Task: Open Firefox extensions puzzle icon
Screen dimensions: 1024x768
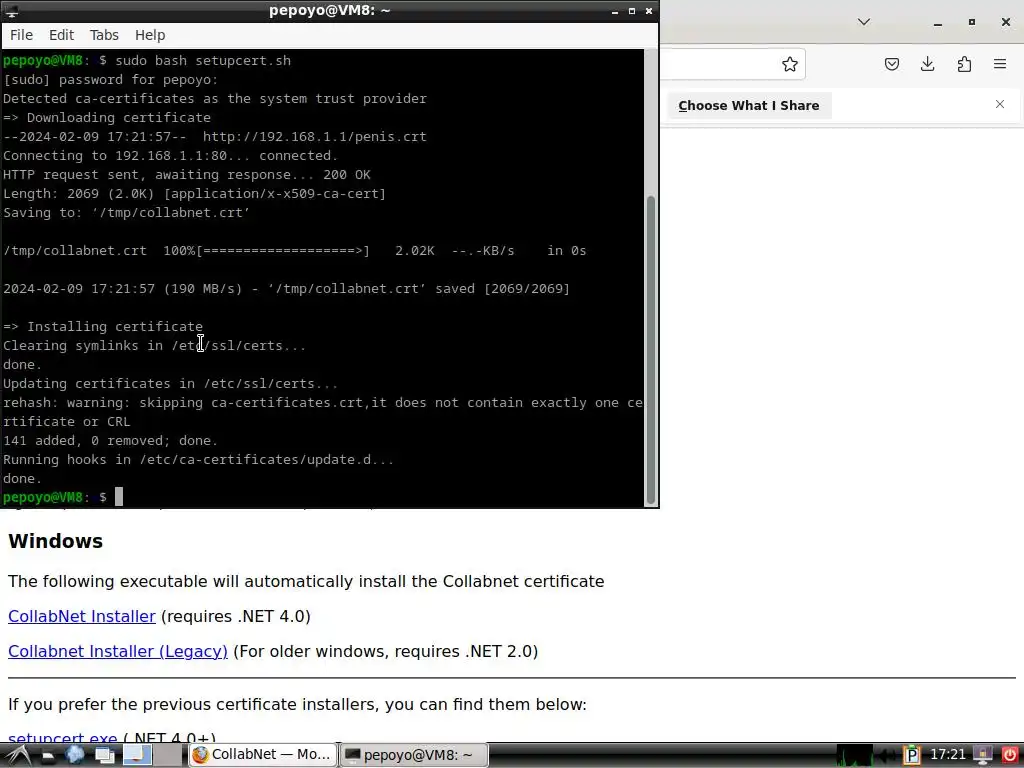Action: pos(964,64)
